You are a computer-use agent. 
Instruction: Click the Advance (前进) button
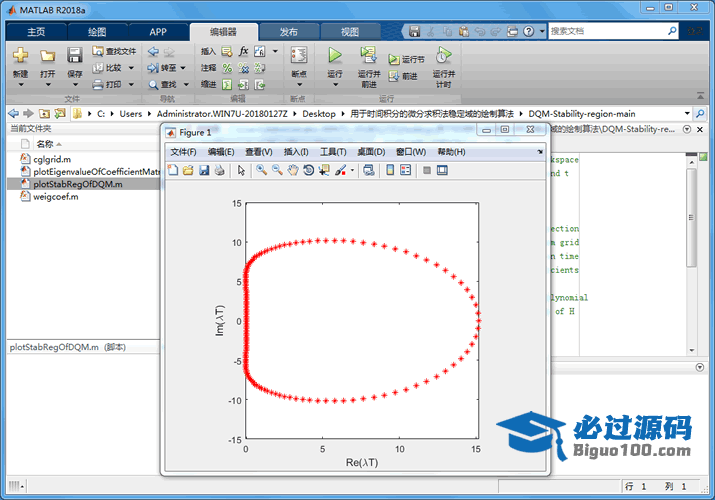pyautogui.click(x=403, y=76)
